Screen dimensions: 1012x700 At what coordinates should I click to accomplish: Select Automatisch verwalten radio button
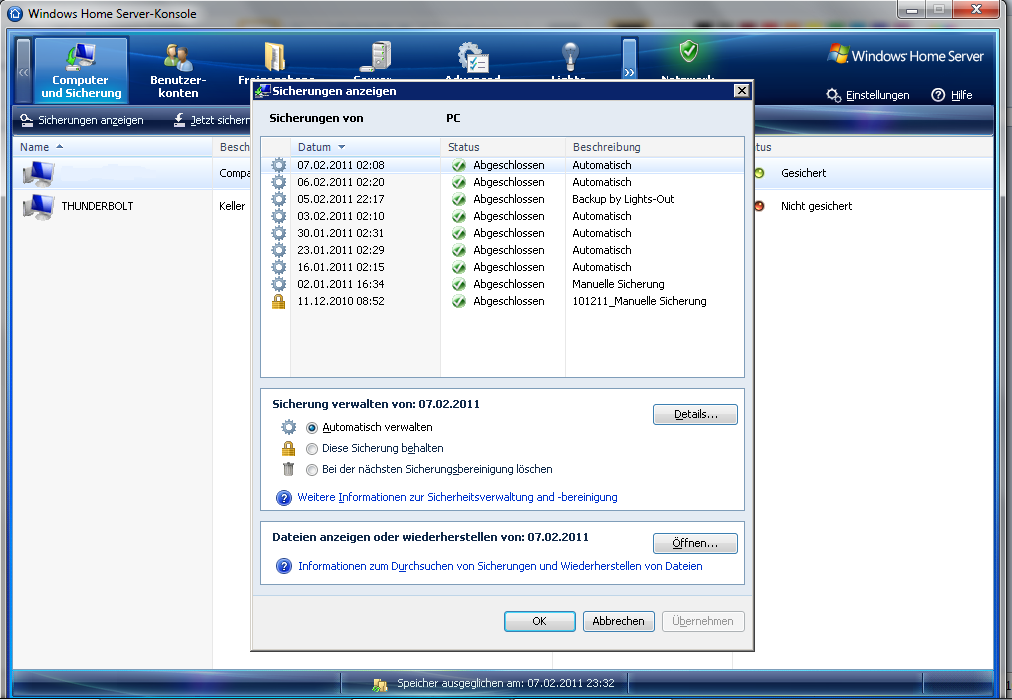pyautogui.click(x=312, y=428)
